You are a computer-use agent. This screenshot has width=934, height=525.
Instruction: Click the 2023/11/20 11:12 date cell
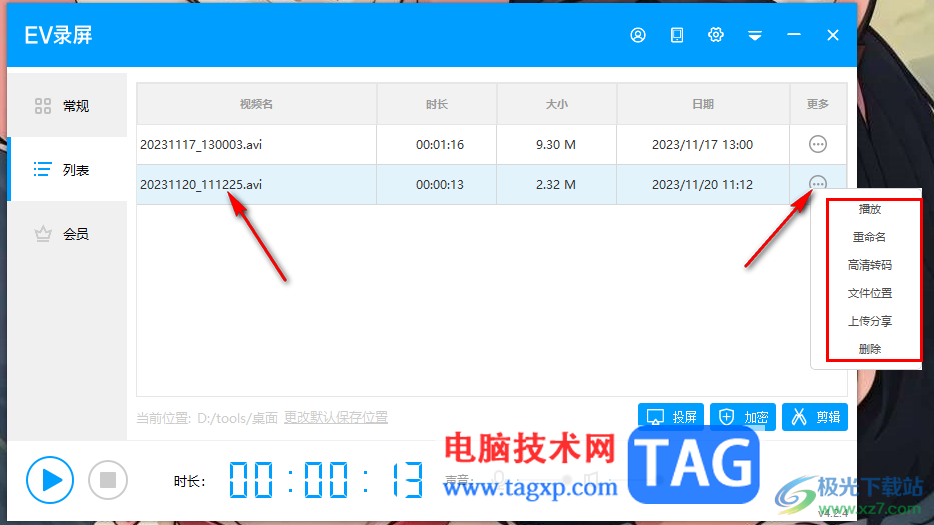702,185
